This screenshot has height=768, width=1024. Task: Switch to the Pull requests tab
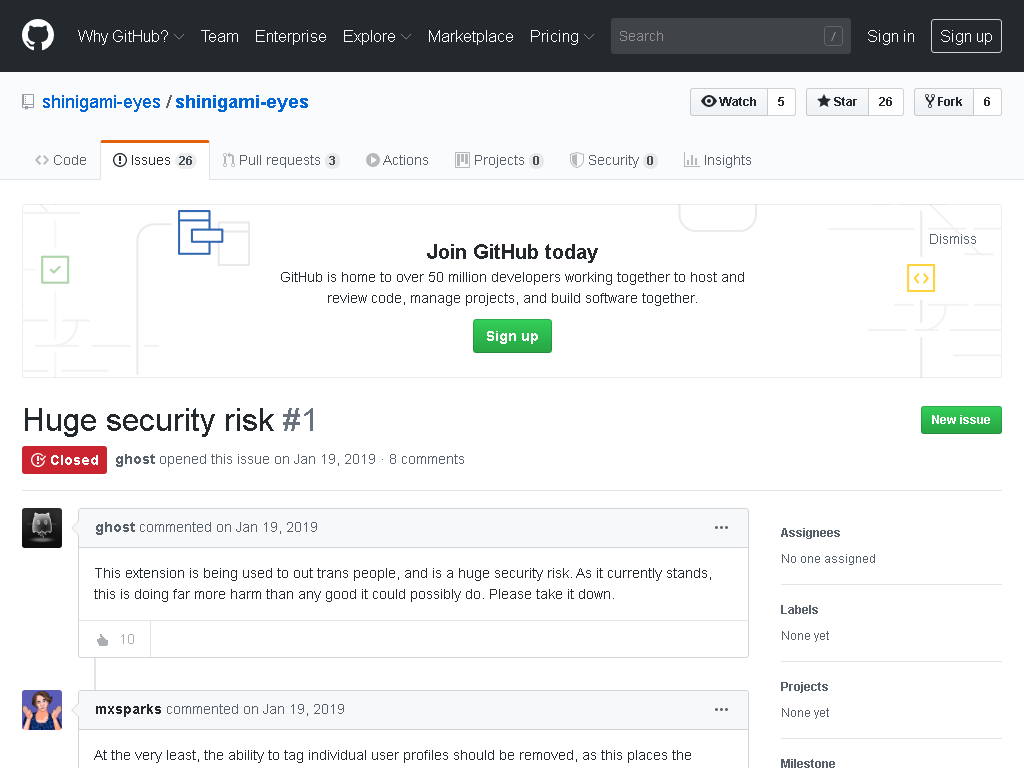pyautogui.click(x=280, y=161)
